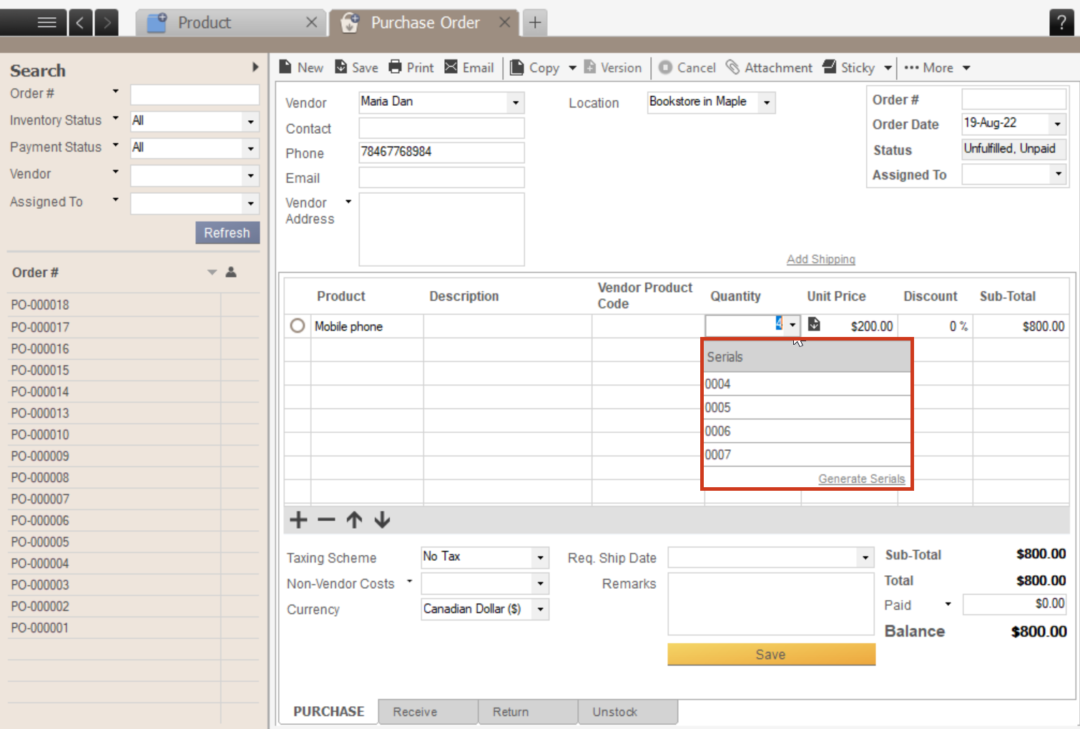Image resolution: width=1080 pixels, height=729 pixels.
Task: Create a new purchase order with the New icon
Action: point(301,67)
